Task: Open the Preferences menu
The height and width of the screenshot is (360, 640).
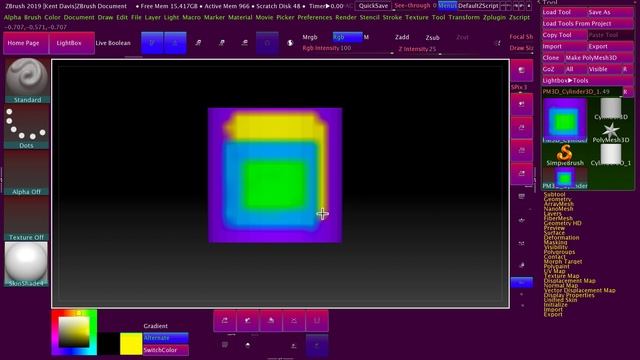Action: (x=315, y=18)
